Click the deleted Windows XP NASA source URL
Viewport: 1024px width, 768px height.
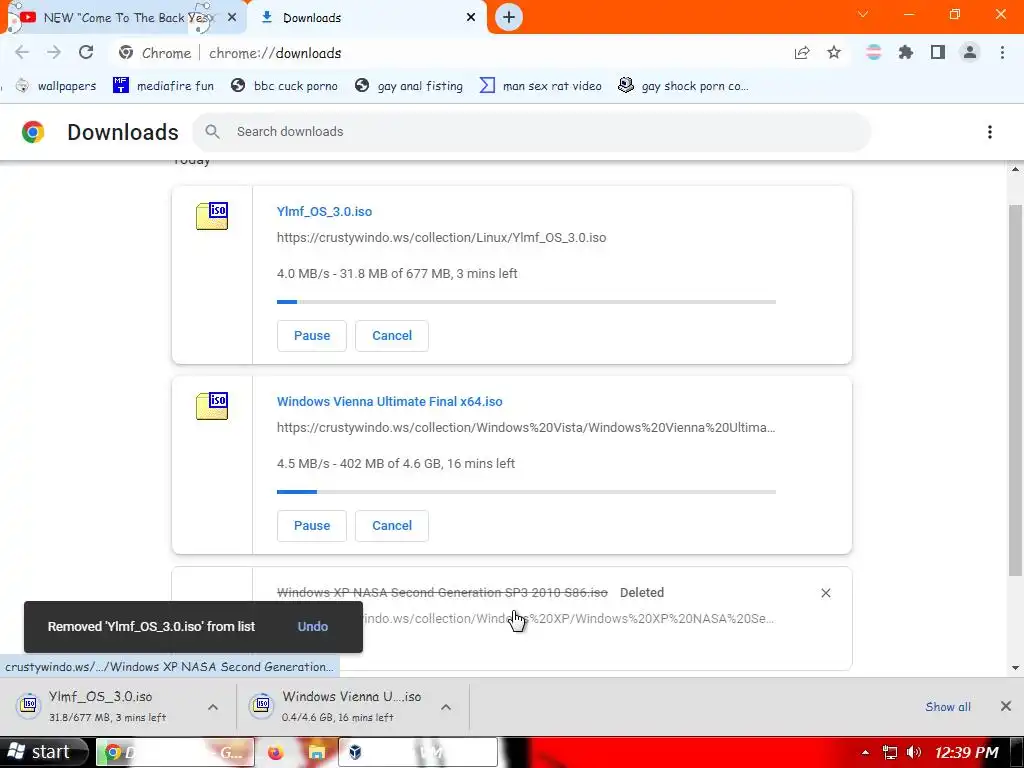(568, 618)
